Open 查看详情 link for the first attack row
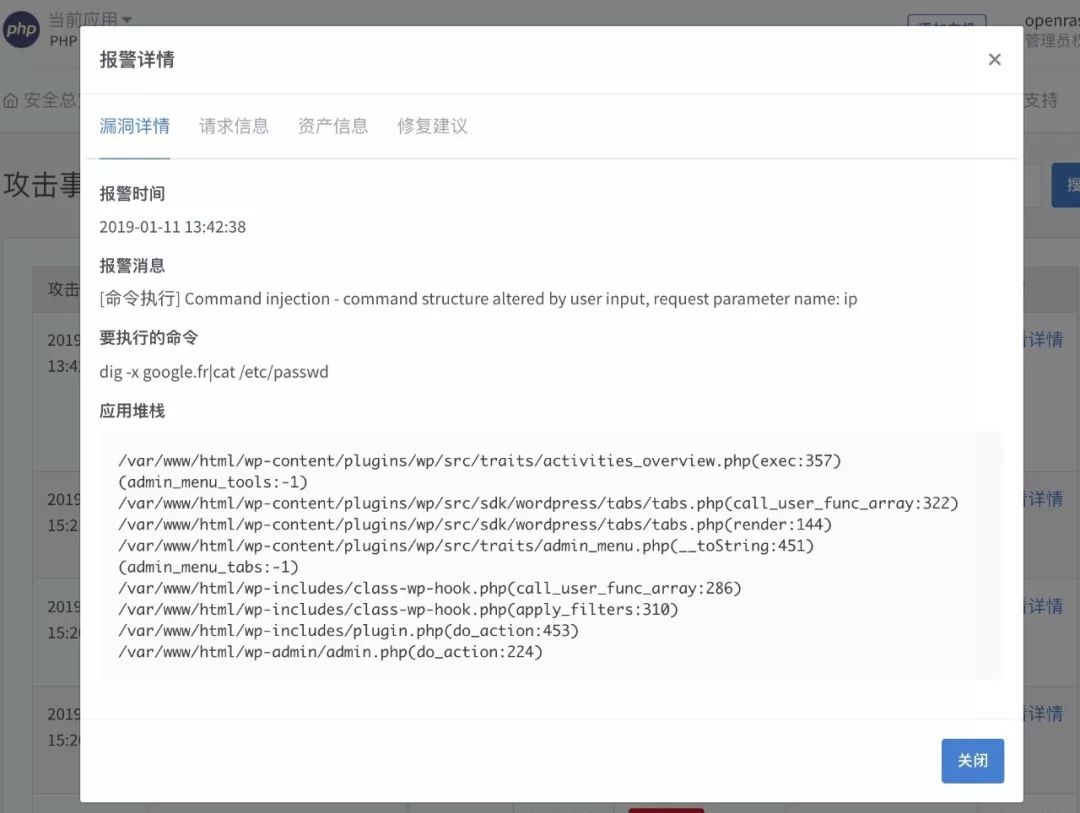The width and height of the screenshot is (1080, 813). [x=1044, y=340]
